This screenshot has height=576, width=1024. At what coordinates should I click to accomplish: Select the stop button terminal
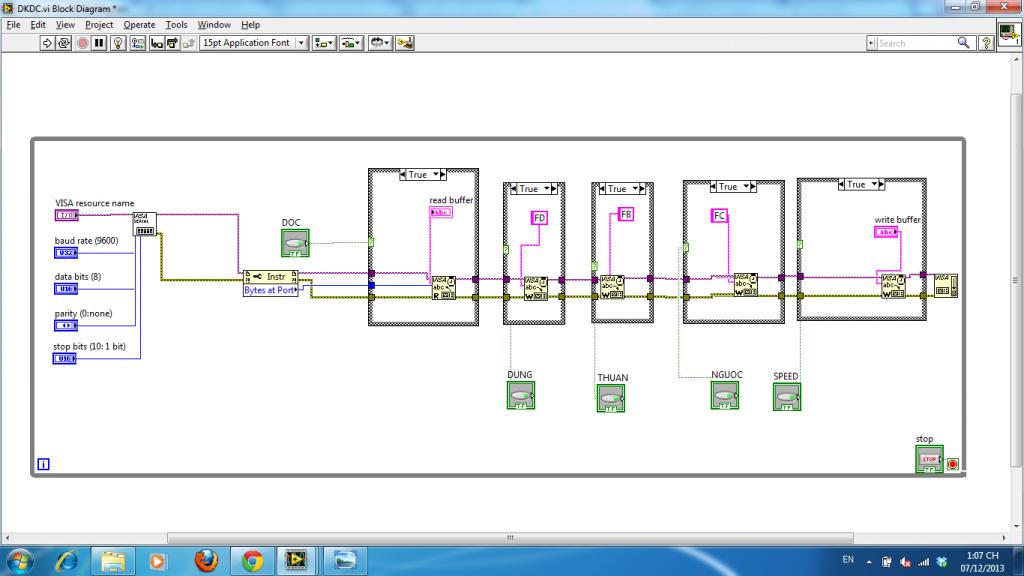coord(929,459)
